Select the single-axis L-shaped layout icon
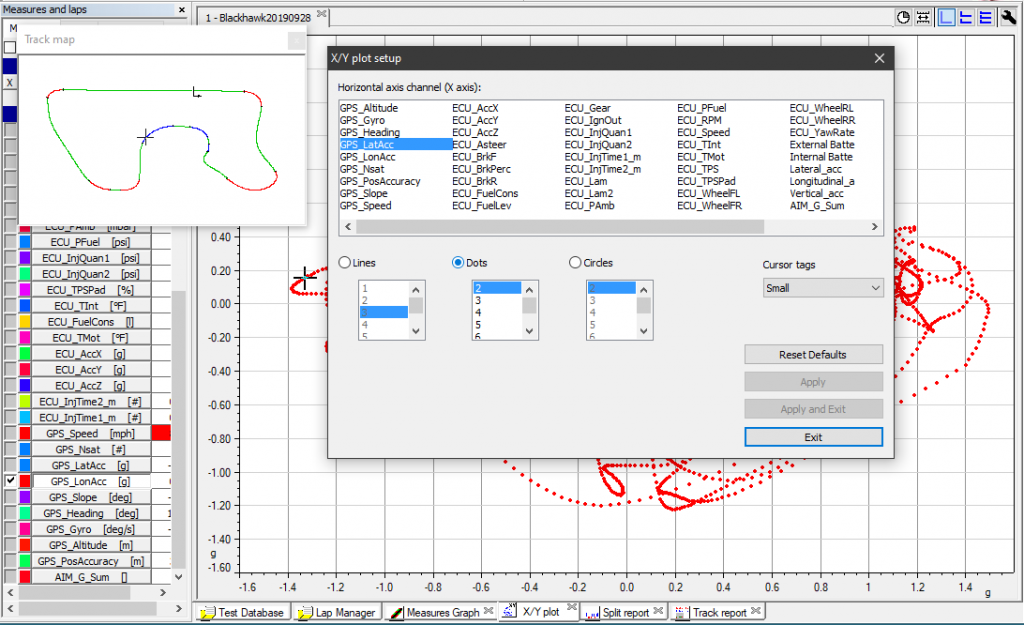Image resolution: width=1024 pixels, height=625 pixels. 946,17
